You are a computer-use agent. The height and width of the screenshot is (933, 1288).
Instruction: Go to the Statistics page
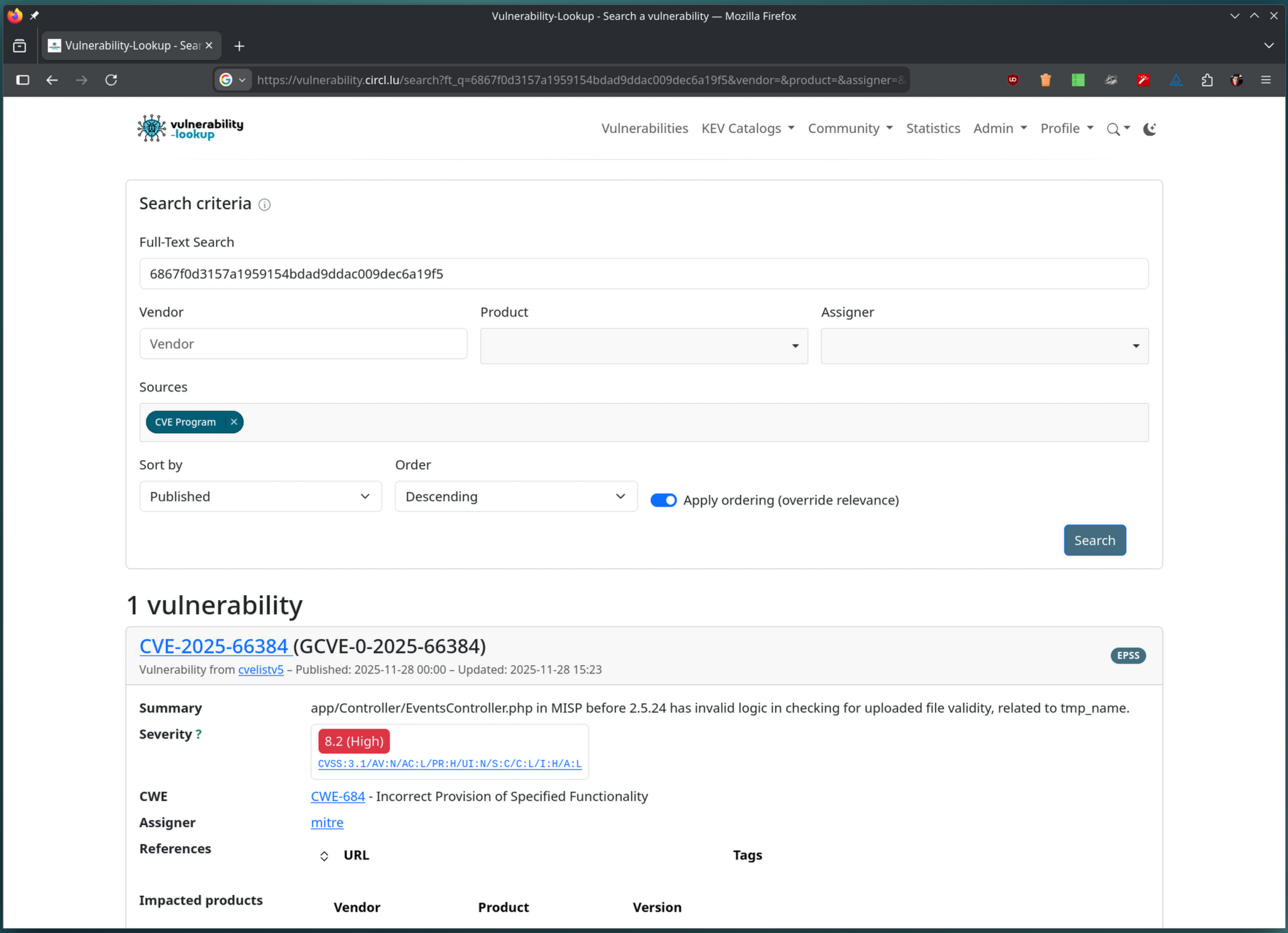(x=932, y=128)
